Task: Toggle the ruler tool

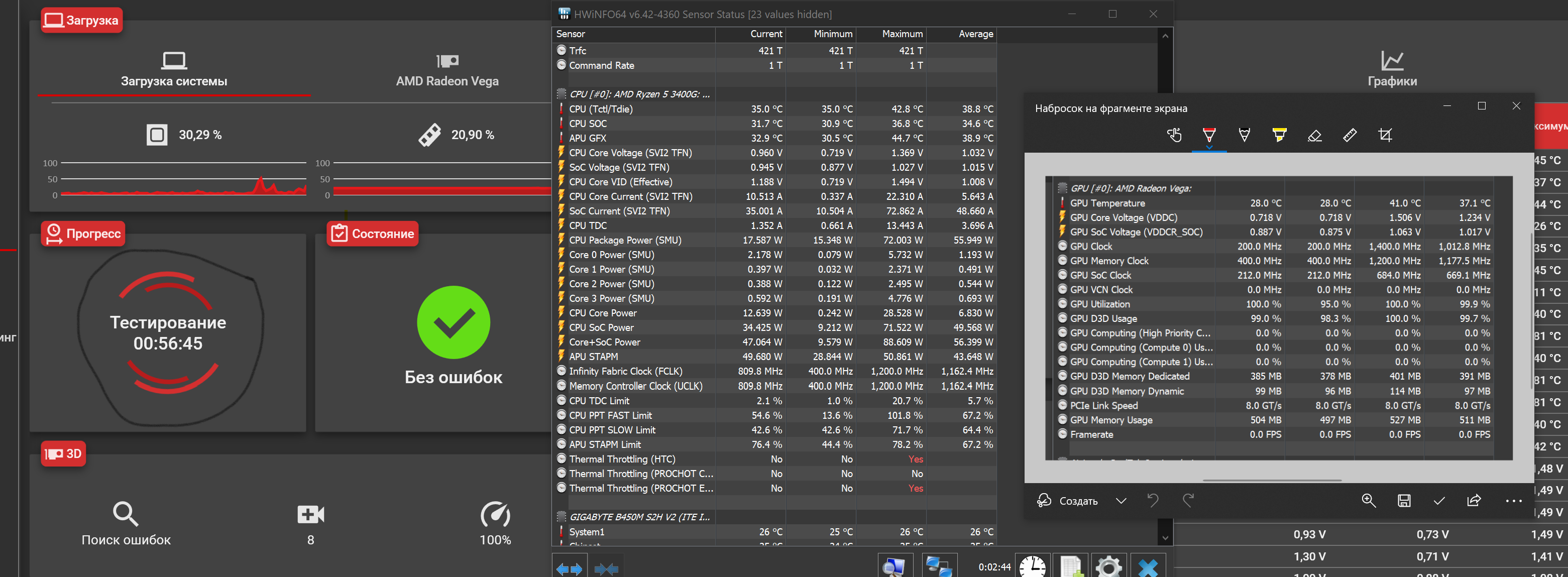Action: [1350, 135]
